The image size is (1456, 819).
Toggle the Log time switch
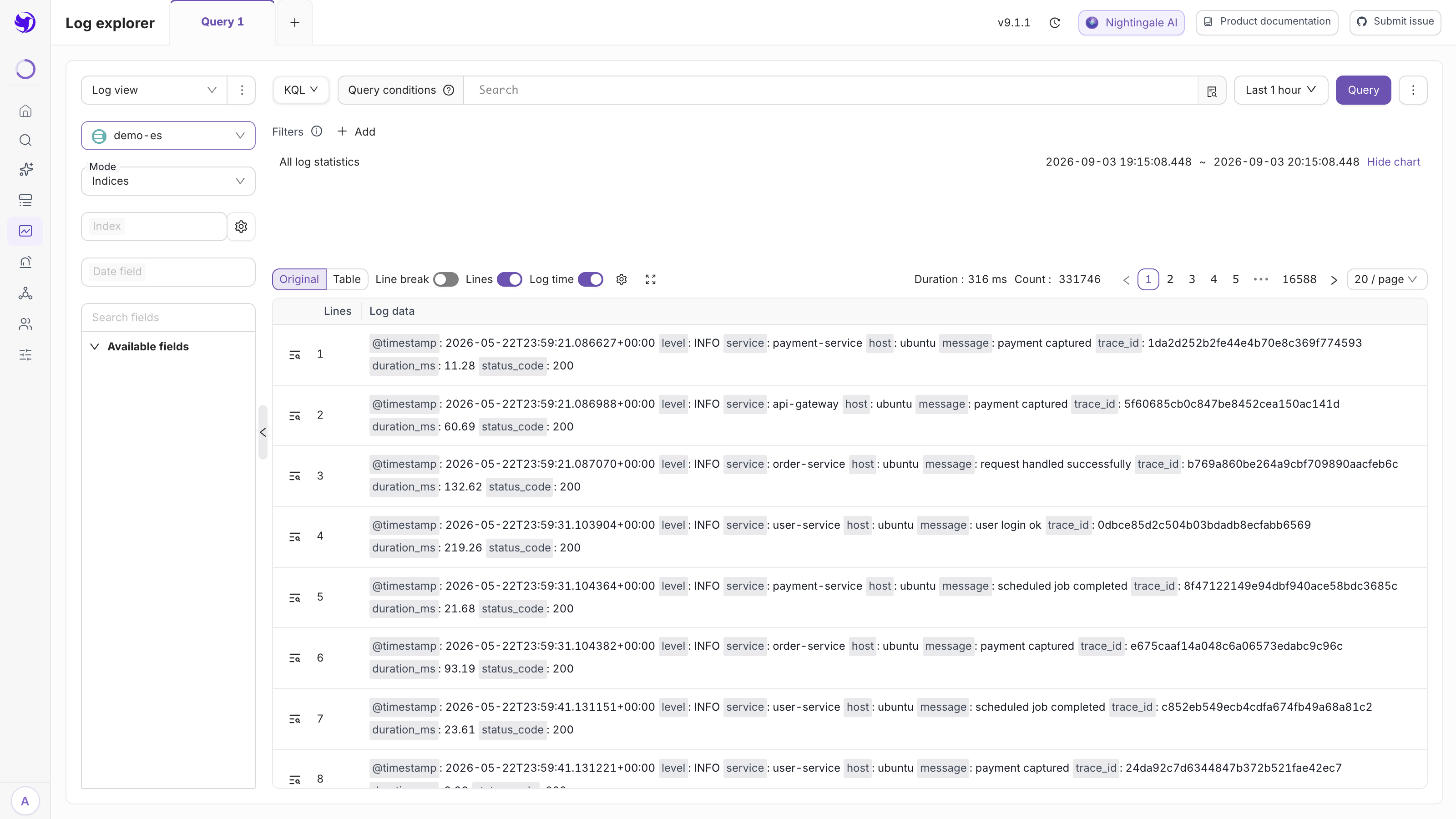point(591,279)
